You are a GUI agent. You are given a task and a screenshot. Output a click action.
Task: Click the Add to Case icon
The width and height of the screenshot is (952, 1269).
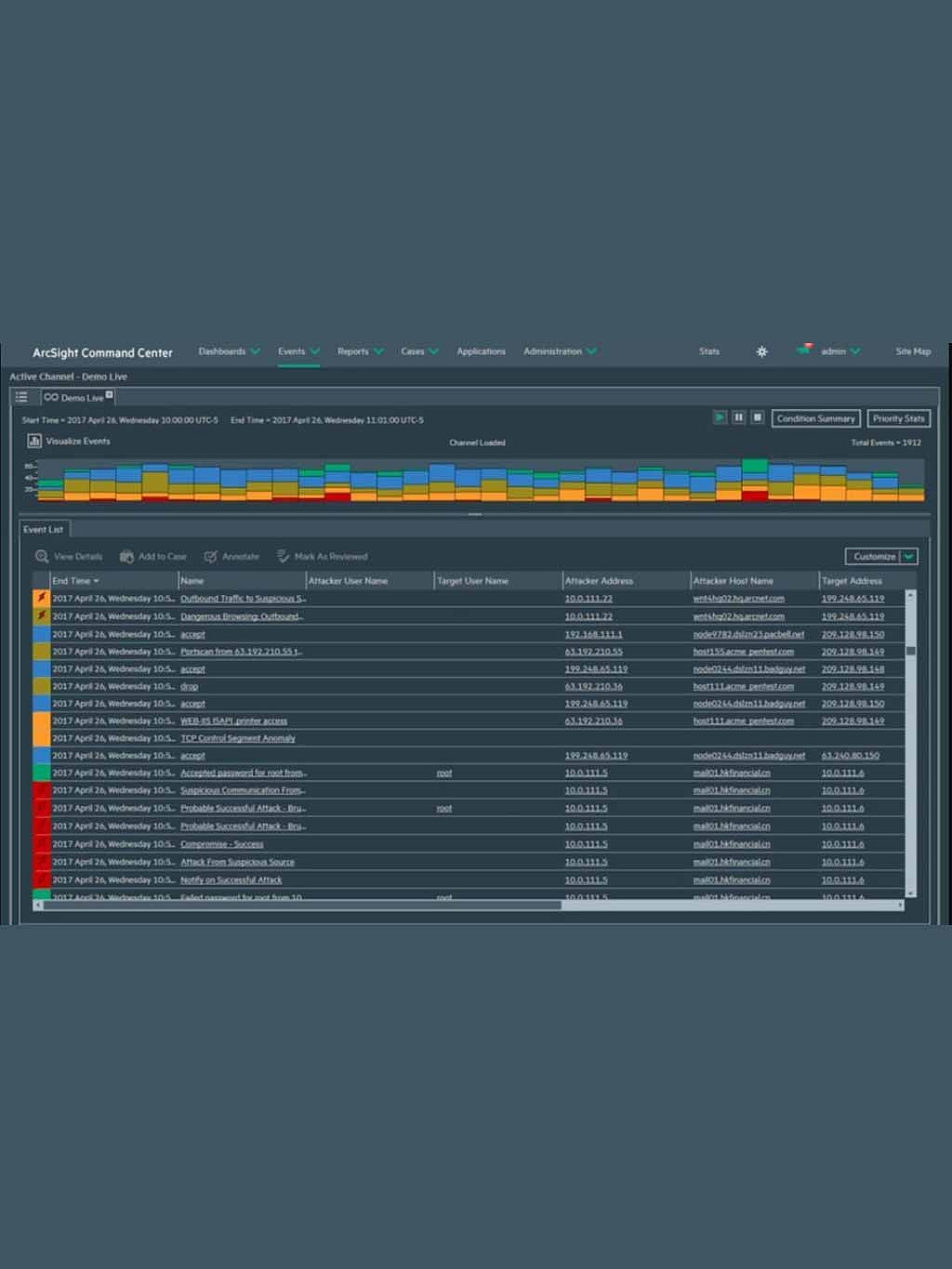(x=126, y=556)
